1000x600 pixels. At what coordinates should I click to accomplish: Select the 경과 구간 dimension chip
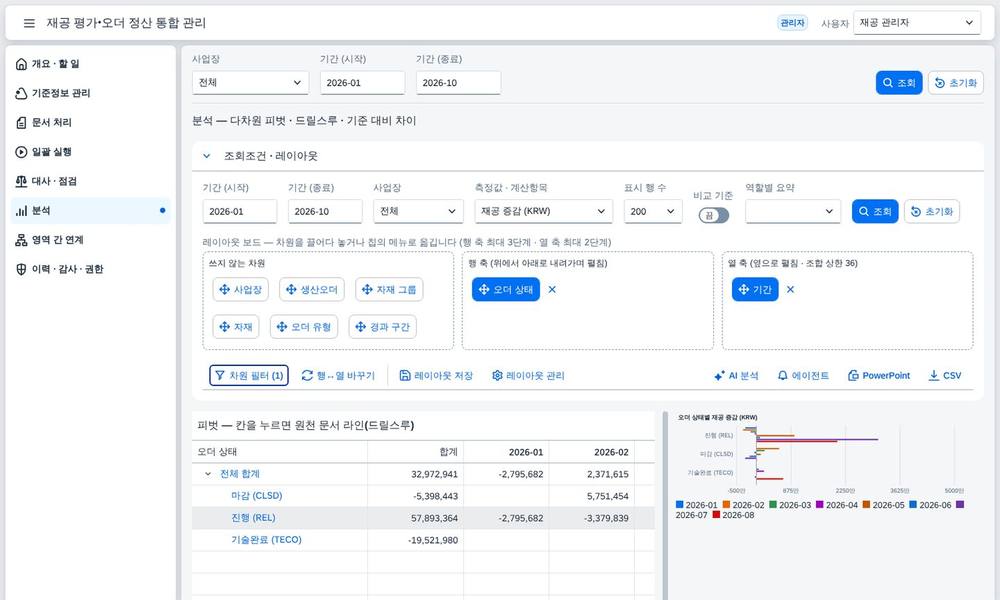(x=383, y=327)
